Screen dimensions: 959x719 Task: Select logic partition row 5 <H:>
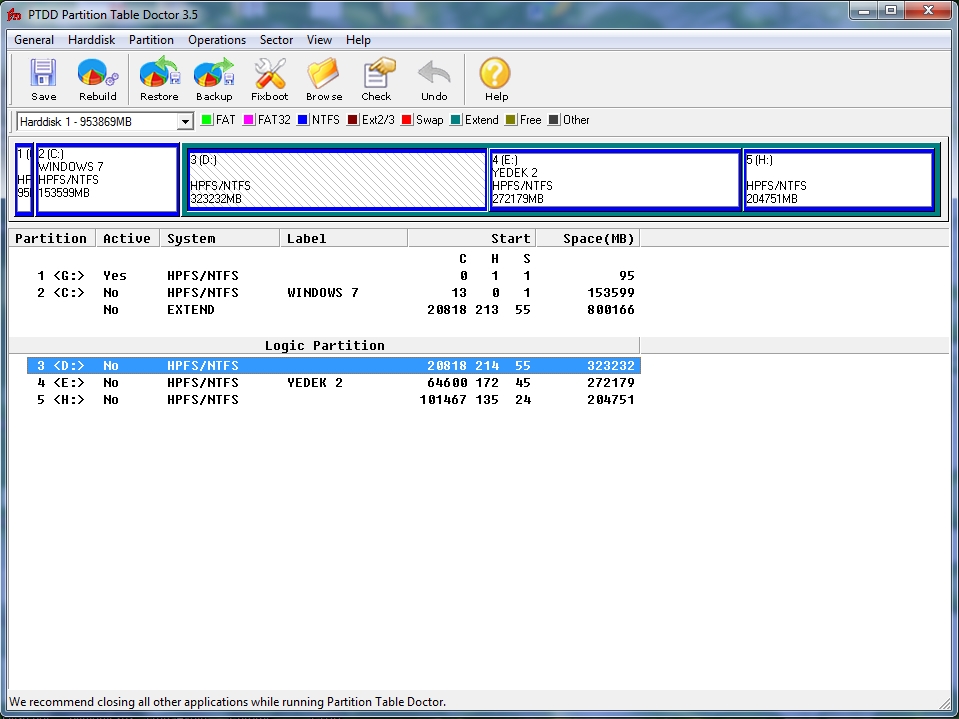click(x=333, y=400)
